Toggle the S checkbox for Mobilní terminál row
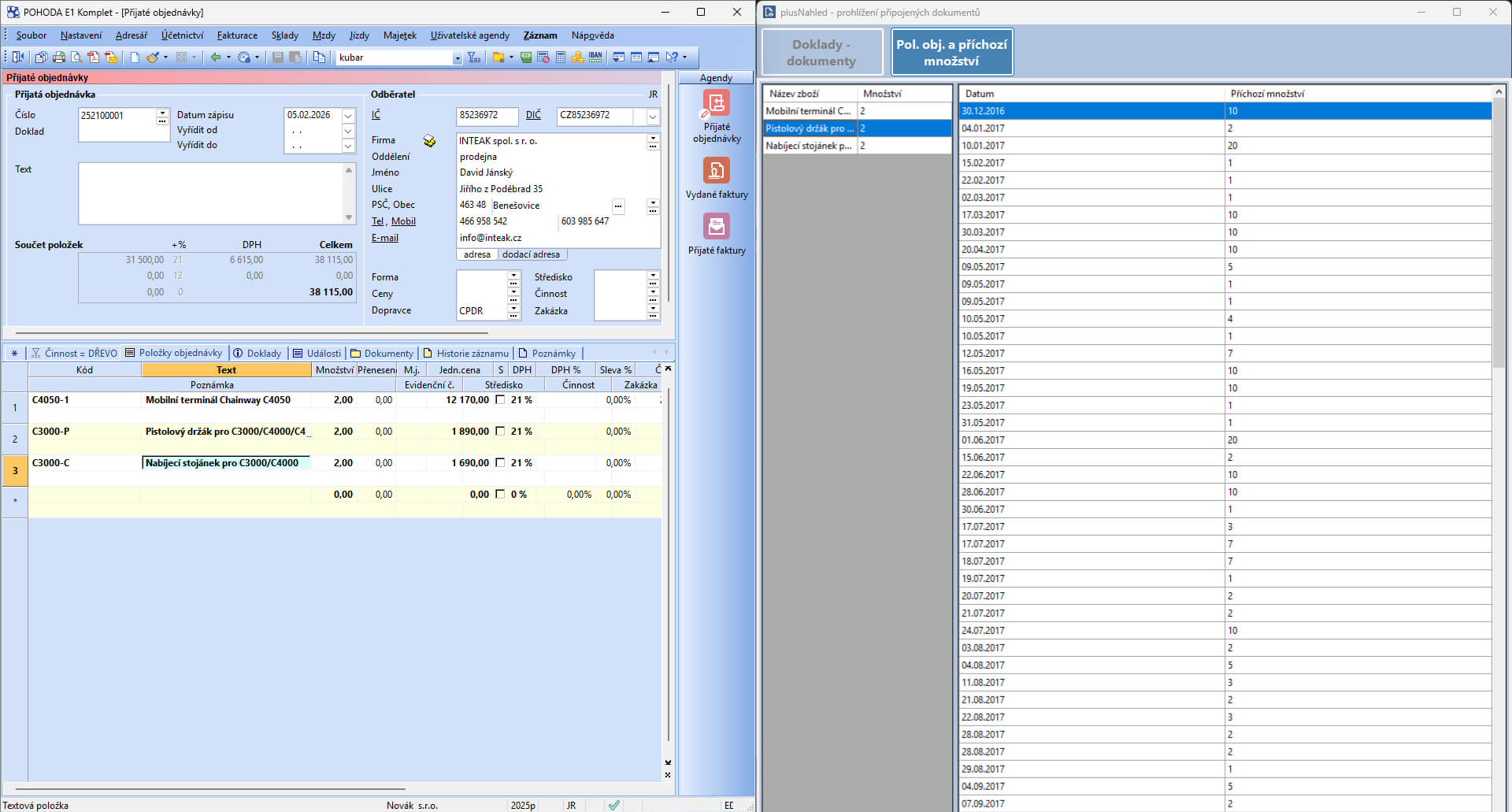This screenshot has height=812, width=1512. coord(500,400)
